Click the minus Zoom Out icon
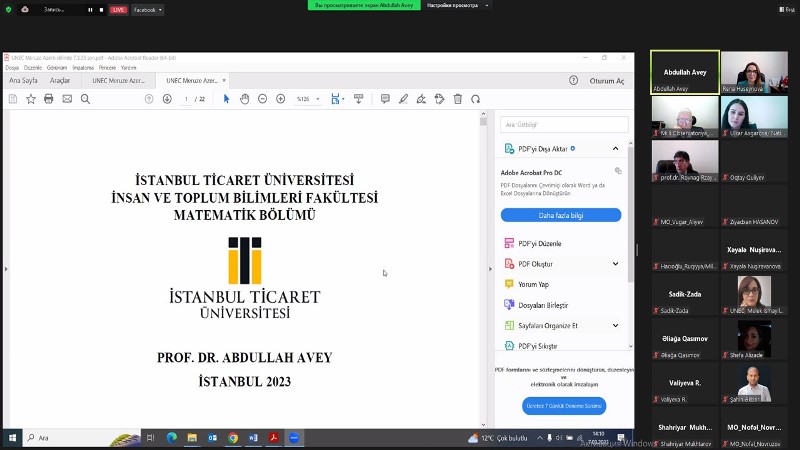This screenshot has height=450, width=800. [262, 99]
